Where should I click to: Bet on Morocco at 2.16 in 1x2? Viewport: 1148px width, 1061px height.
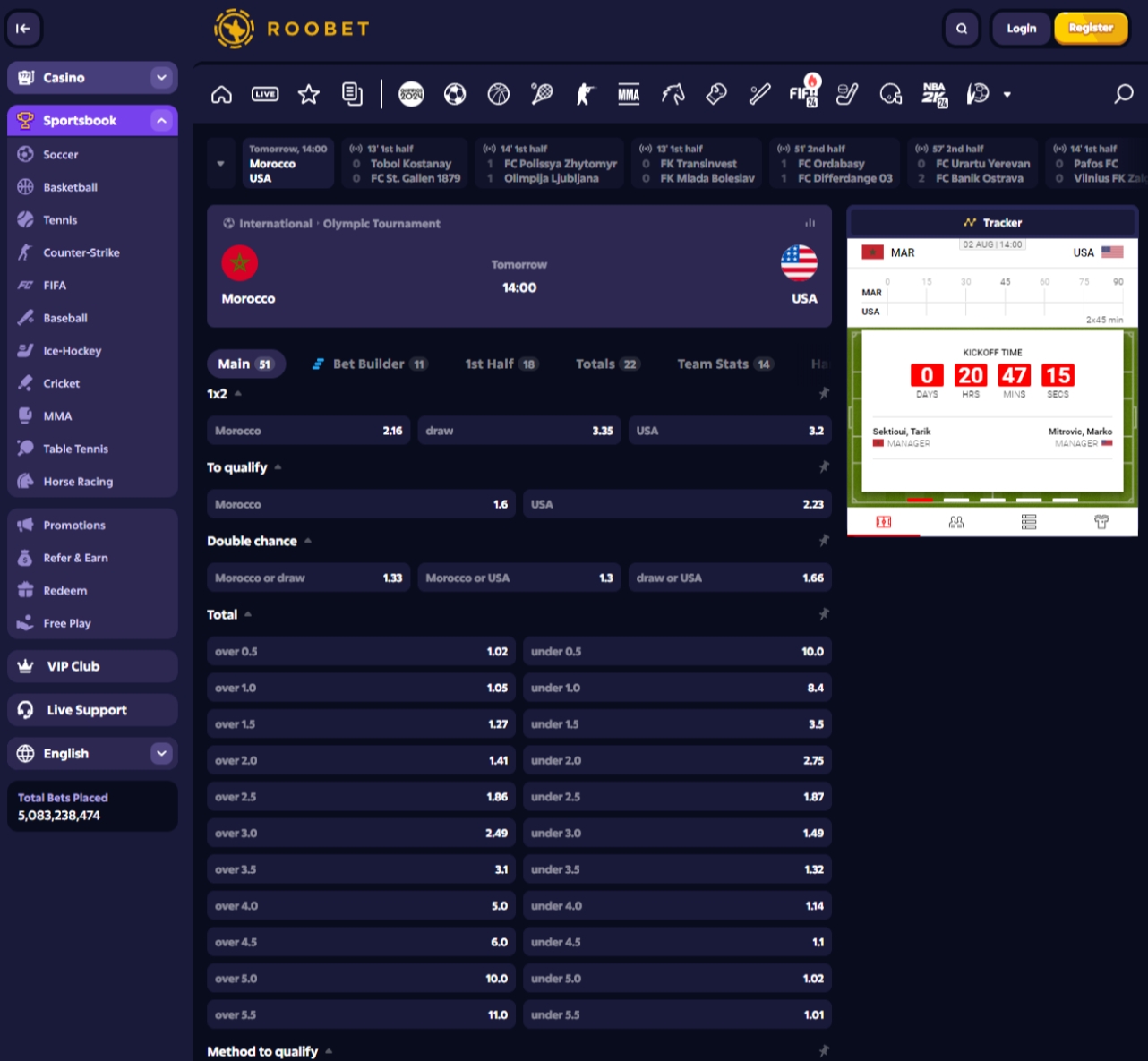point(309,431)
